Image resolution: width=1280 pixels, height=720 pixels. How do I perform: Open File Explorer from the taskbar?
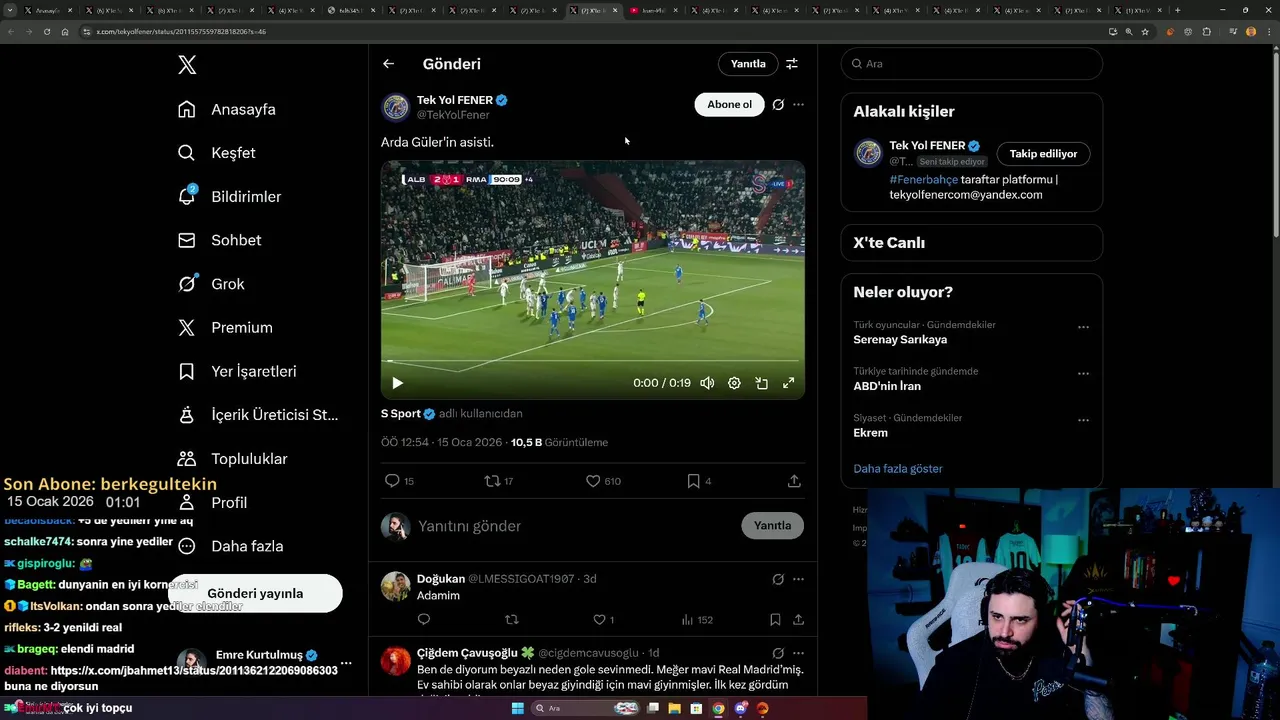tap(674, 708)
